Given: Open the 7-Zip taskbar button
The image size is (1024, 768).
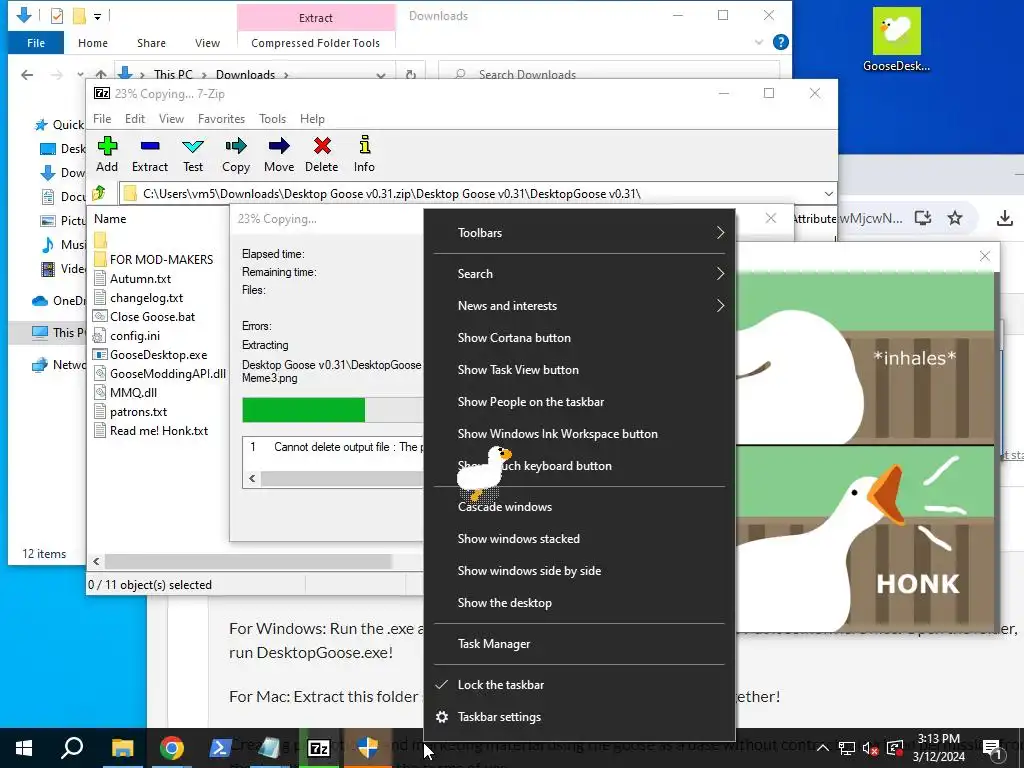Looking at the screenshot, I should [319, 748].
